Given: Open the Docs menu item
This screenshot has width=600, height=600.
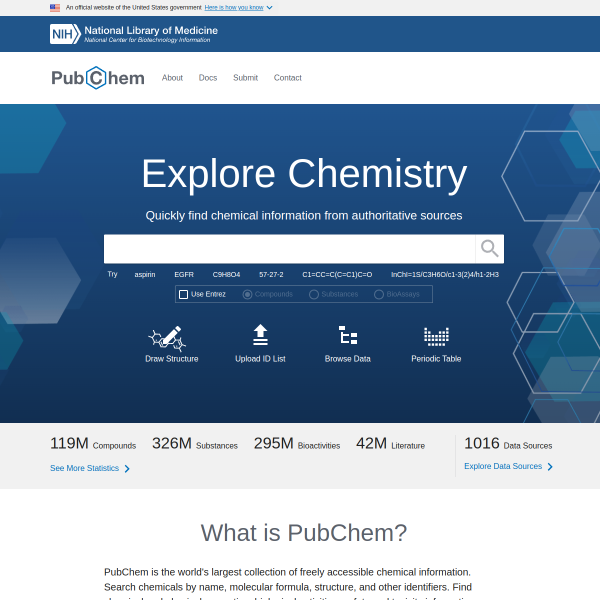Looking at the screenshot, I should pyautogui.click(x=208, y=78).
